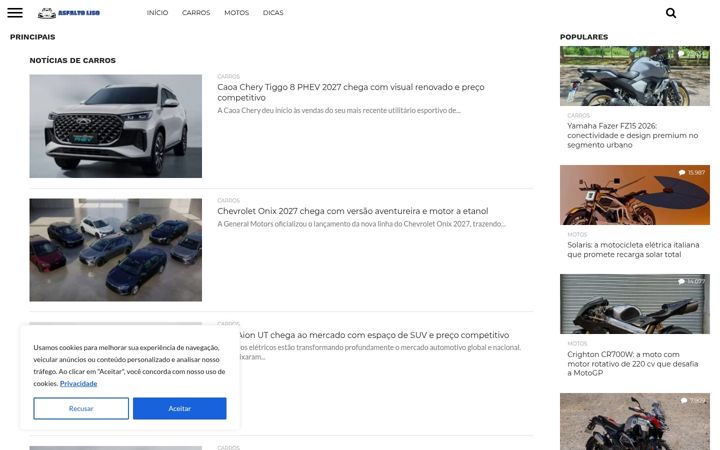Click MOTOS label above Solaris article
This screenshot has width=720, height=450.
[577, 234]
